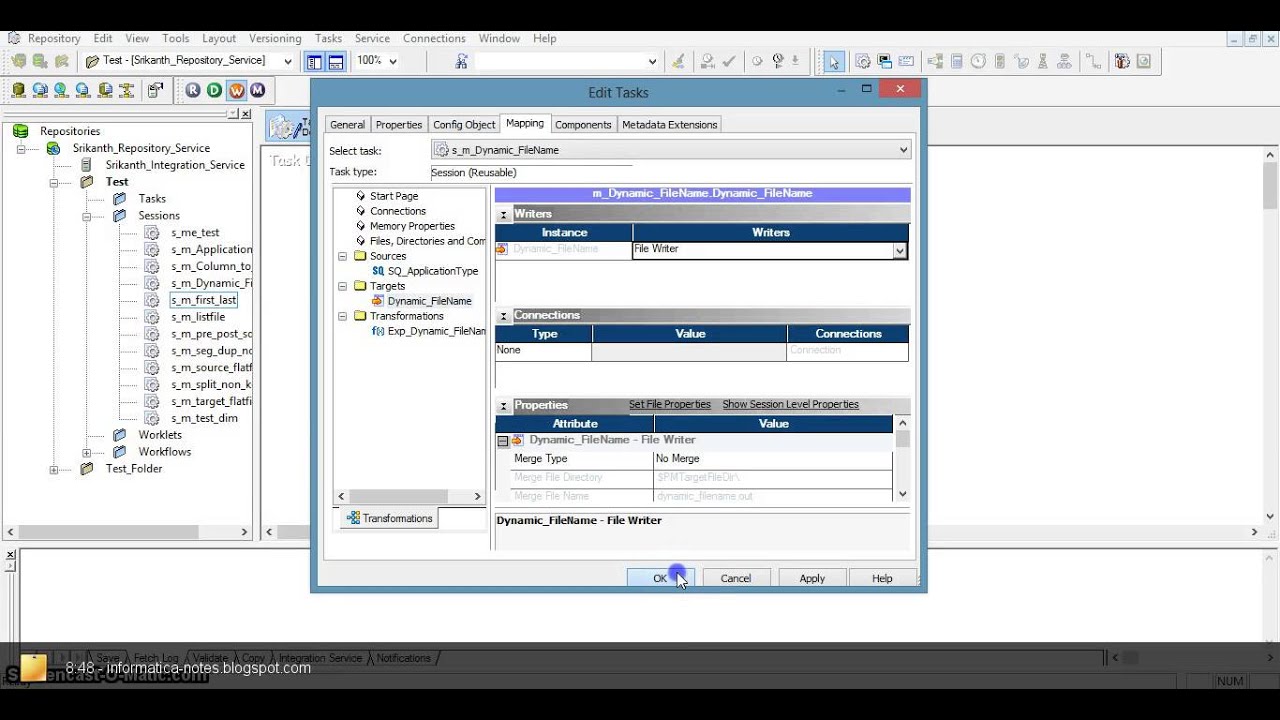Click Show Session Level Properties link
Screen dimensions: 1280x720
pos(791,405)
